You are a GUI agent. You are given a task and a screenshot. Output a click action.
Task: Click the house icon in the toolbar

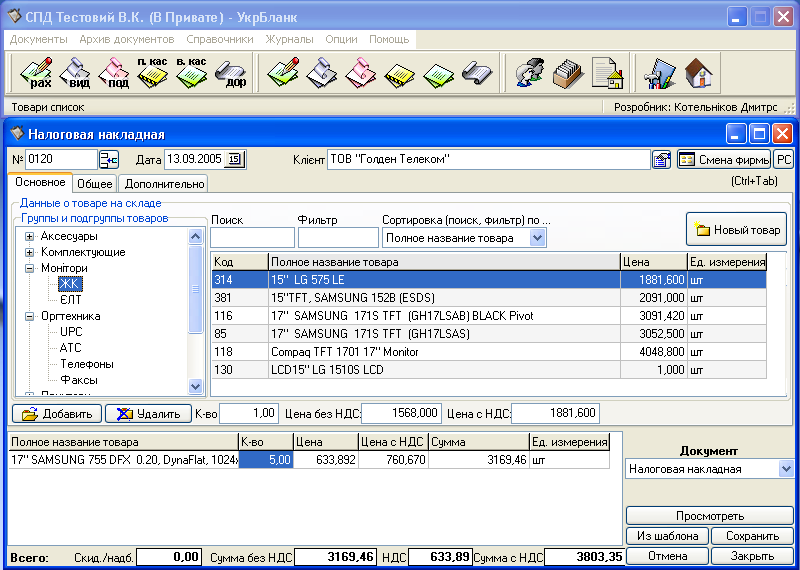pyautogui.click(x=699, y=74)
